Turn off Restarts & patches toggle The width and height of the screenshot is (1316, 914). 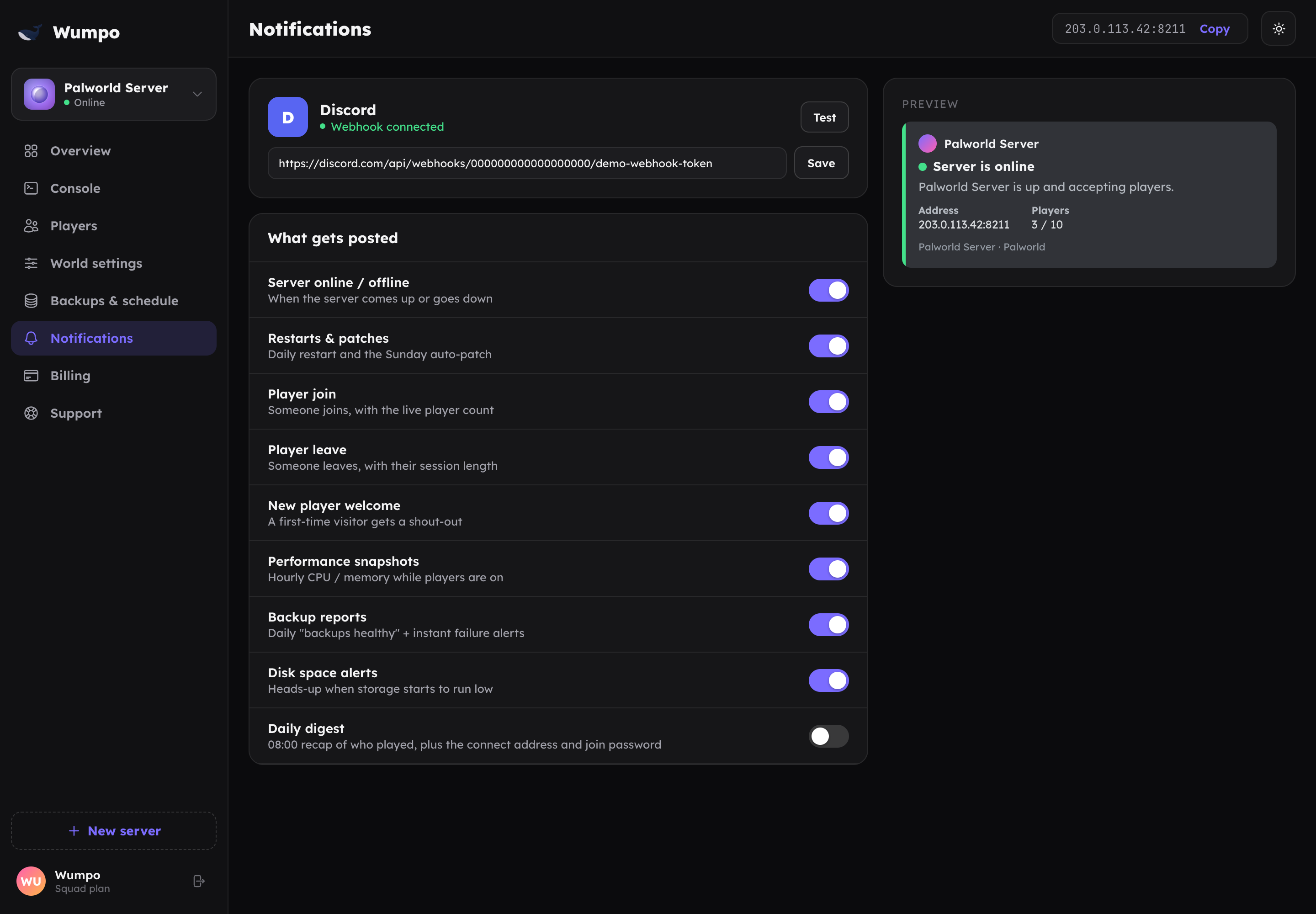click(x=828, y=346)
